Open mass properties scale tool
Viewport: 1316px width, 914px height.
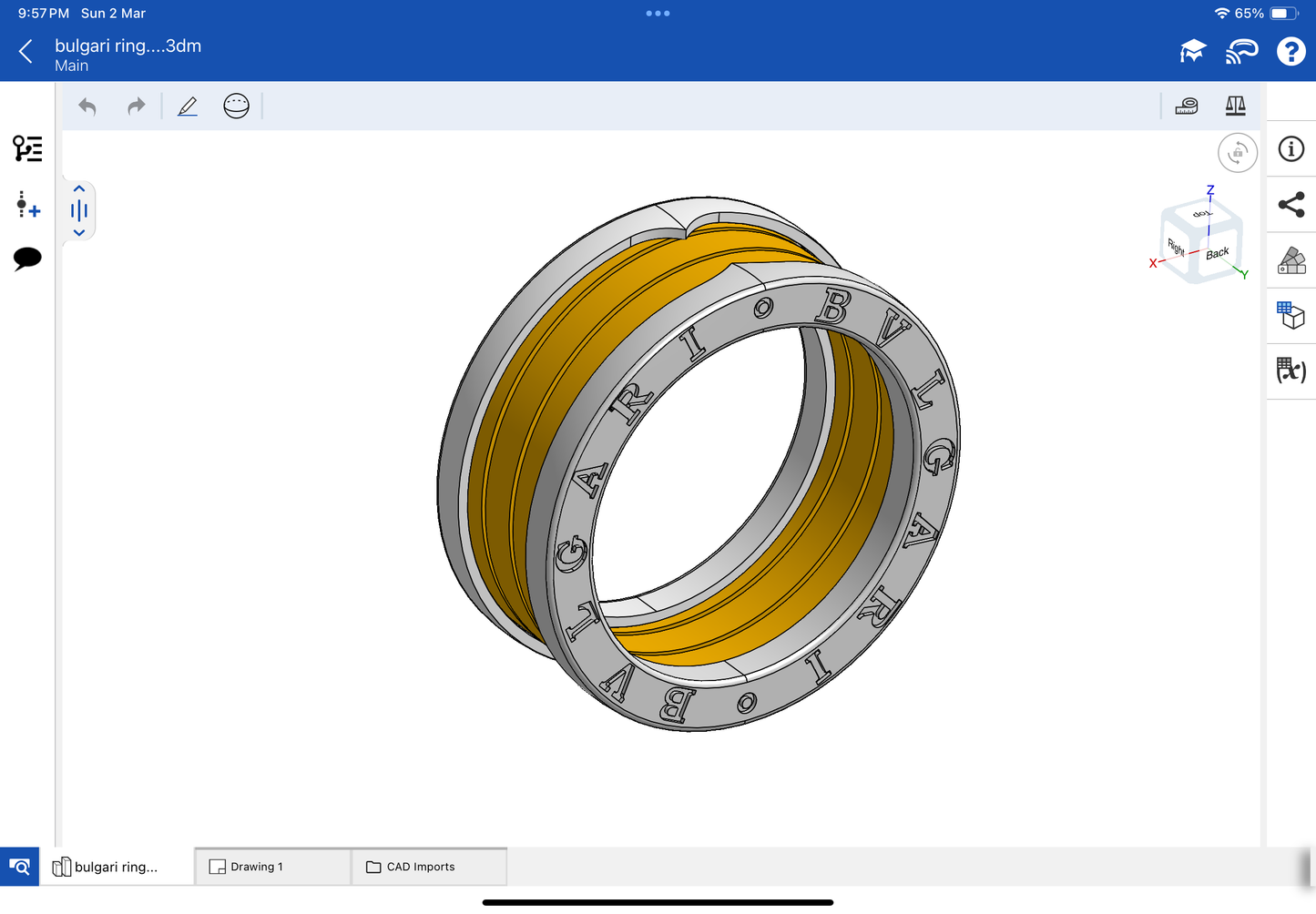1235,107
